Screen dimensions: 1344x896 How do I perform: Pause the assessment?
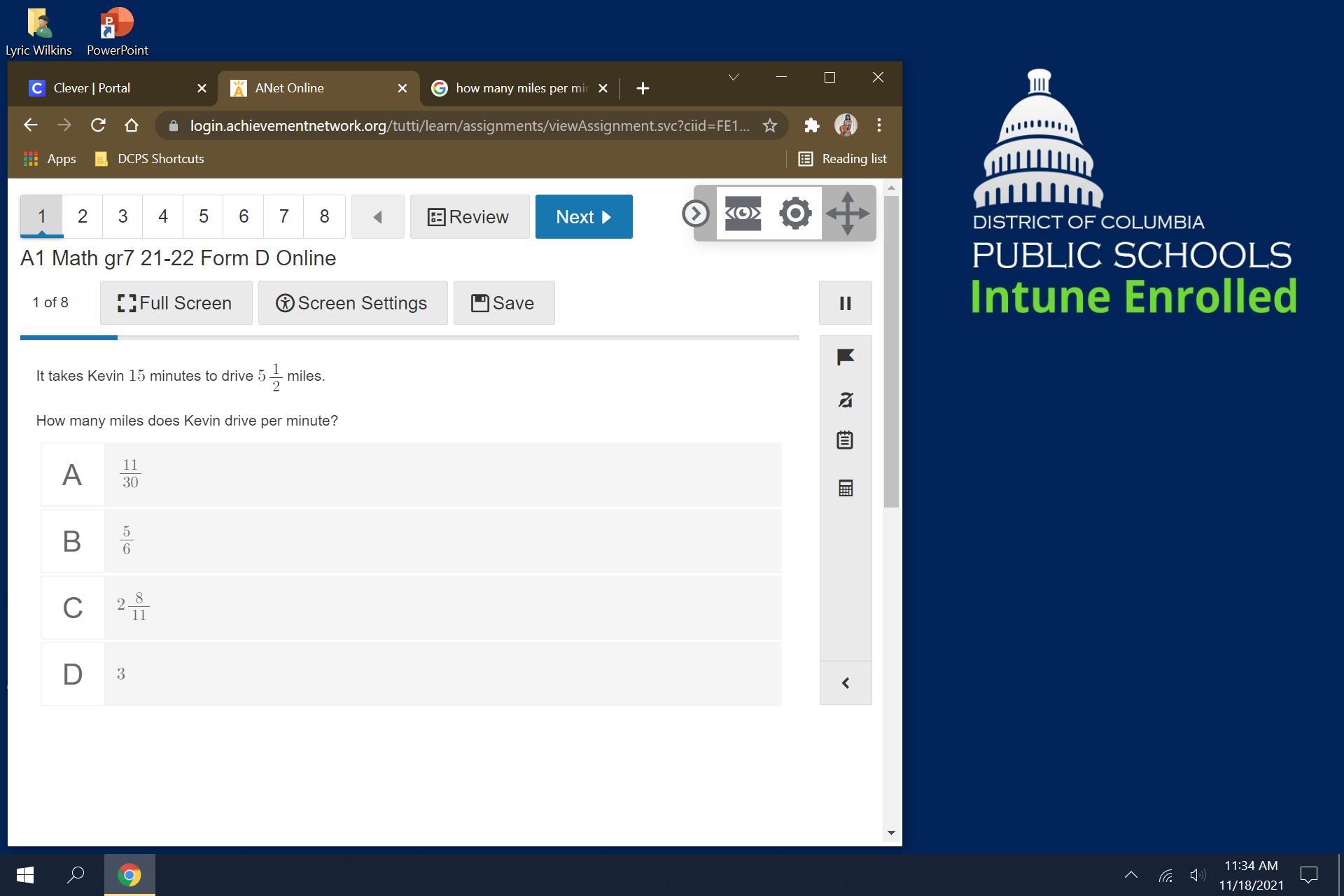[845, 303]
